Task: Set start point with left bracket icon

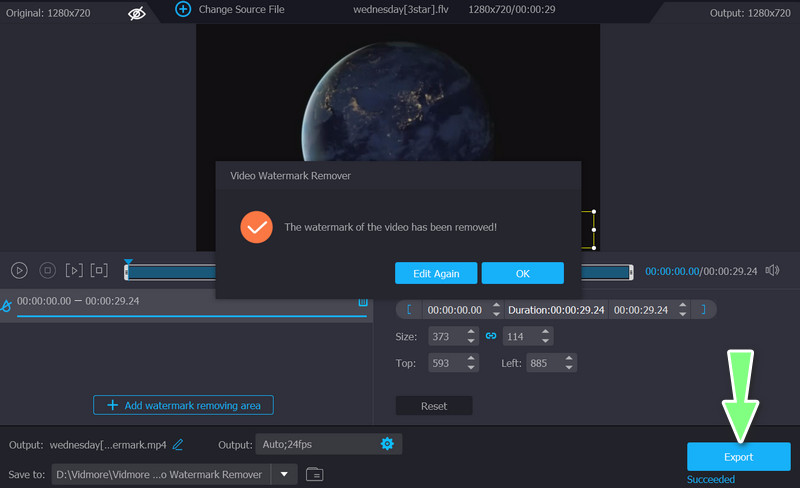Action: [409, 310]
